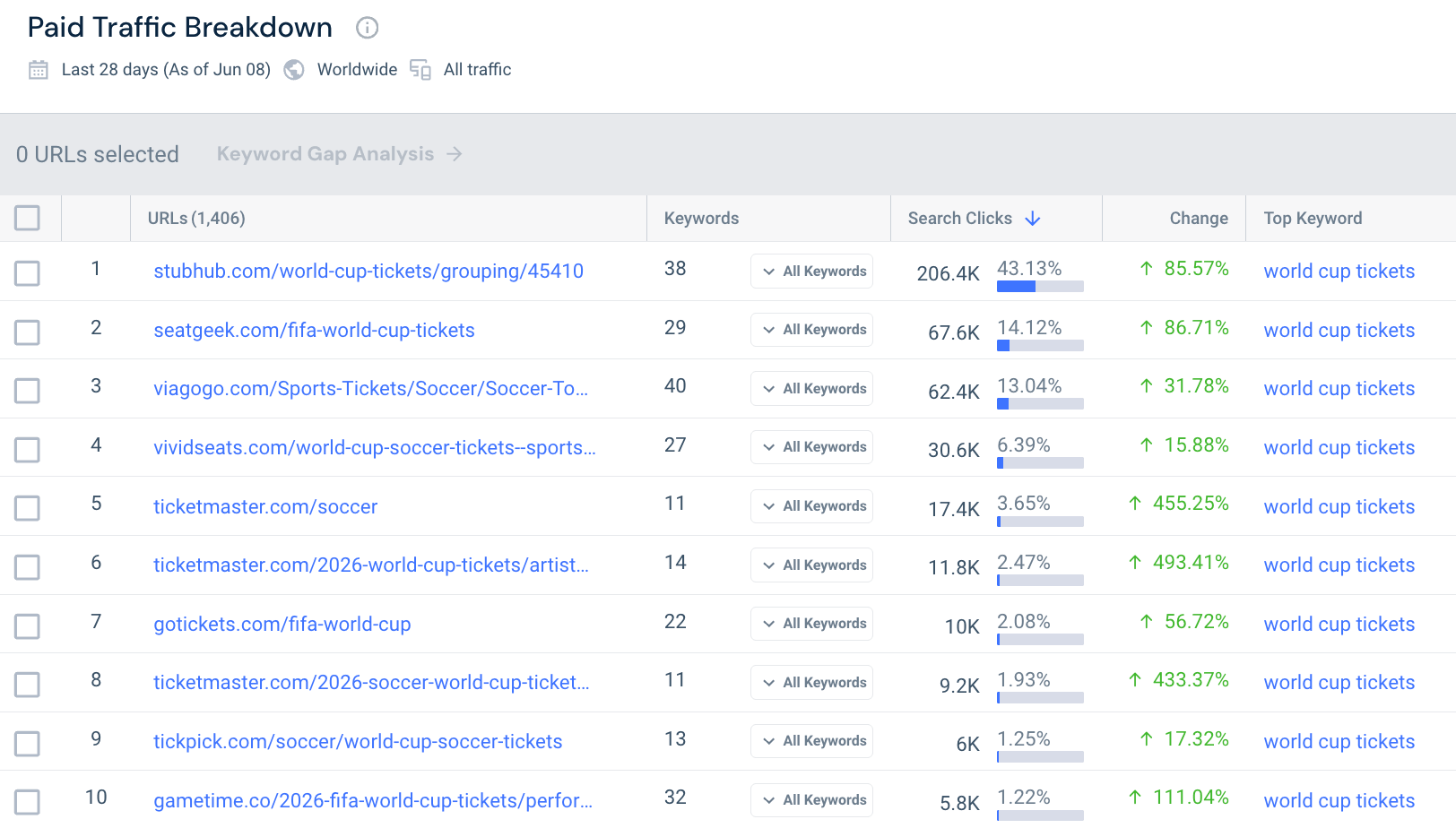Click the 85.57% change value
The width and height of the screenshot is (1456, 828).
coord(1196,269)
